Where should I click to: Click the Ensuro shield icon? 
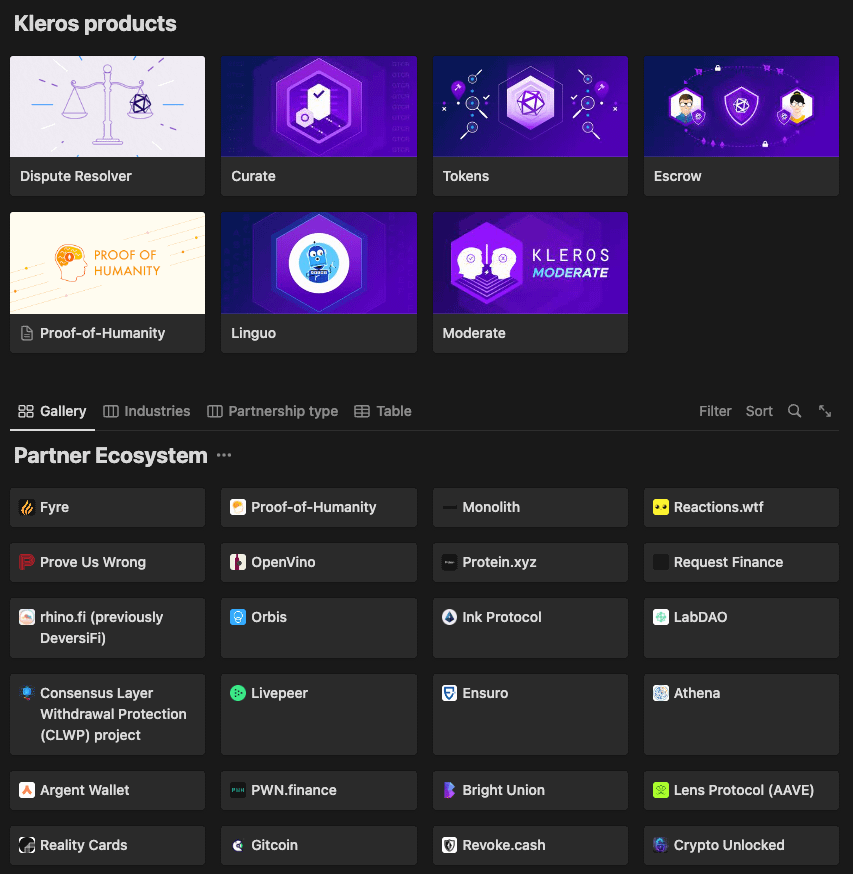(x=449, y=693)
